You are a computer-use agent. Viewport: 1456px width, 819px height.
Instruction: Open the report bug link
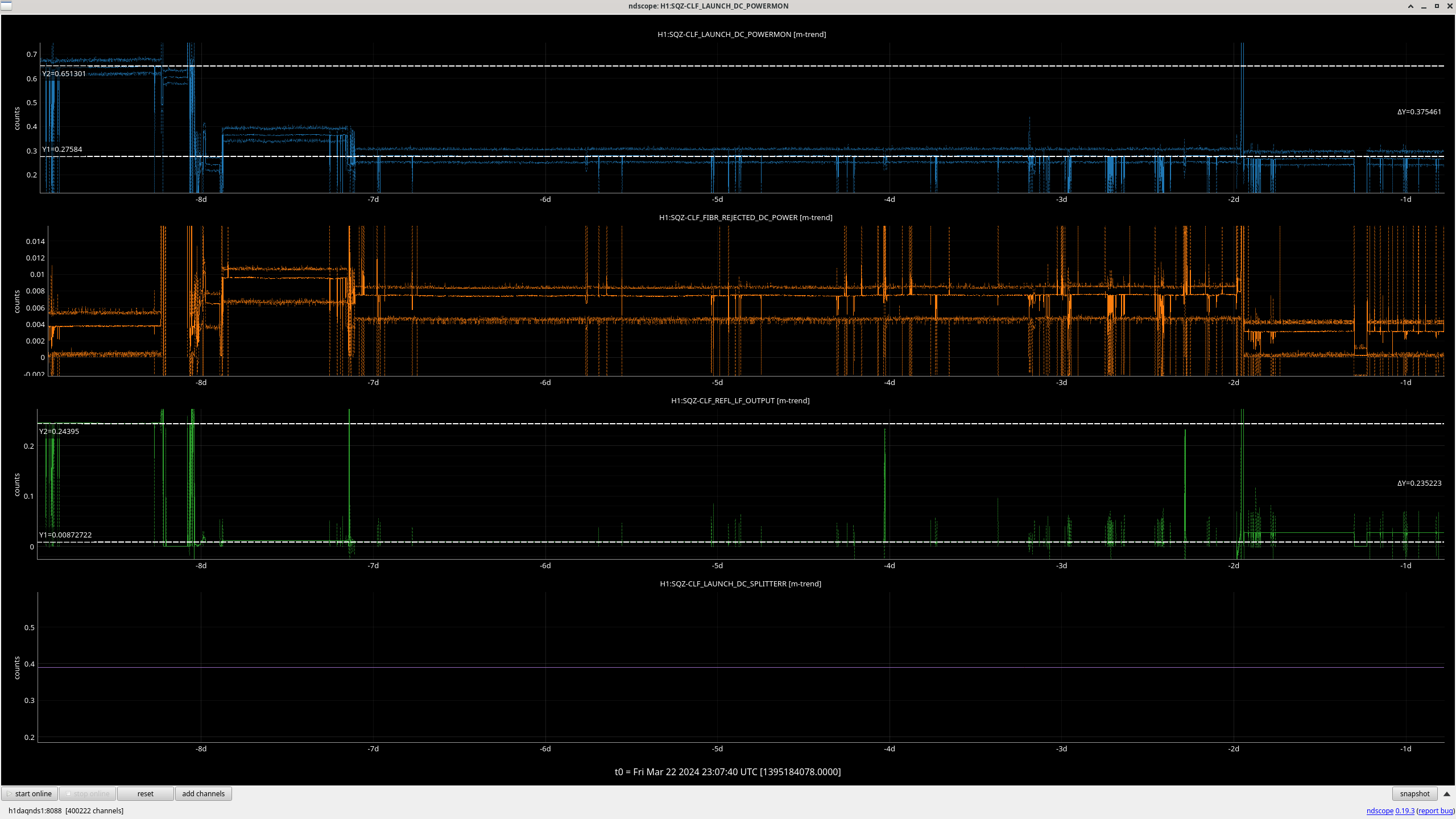click(1435, 810)
